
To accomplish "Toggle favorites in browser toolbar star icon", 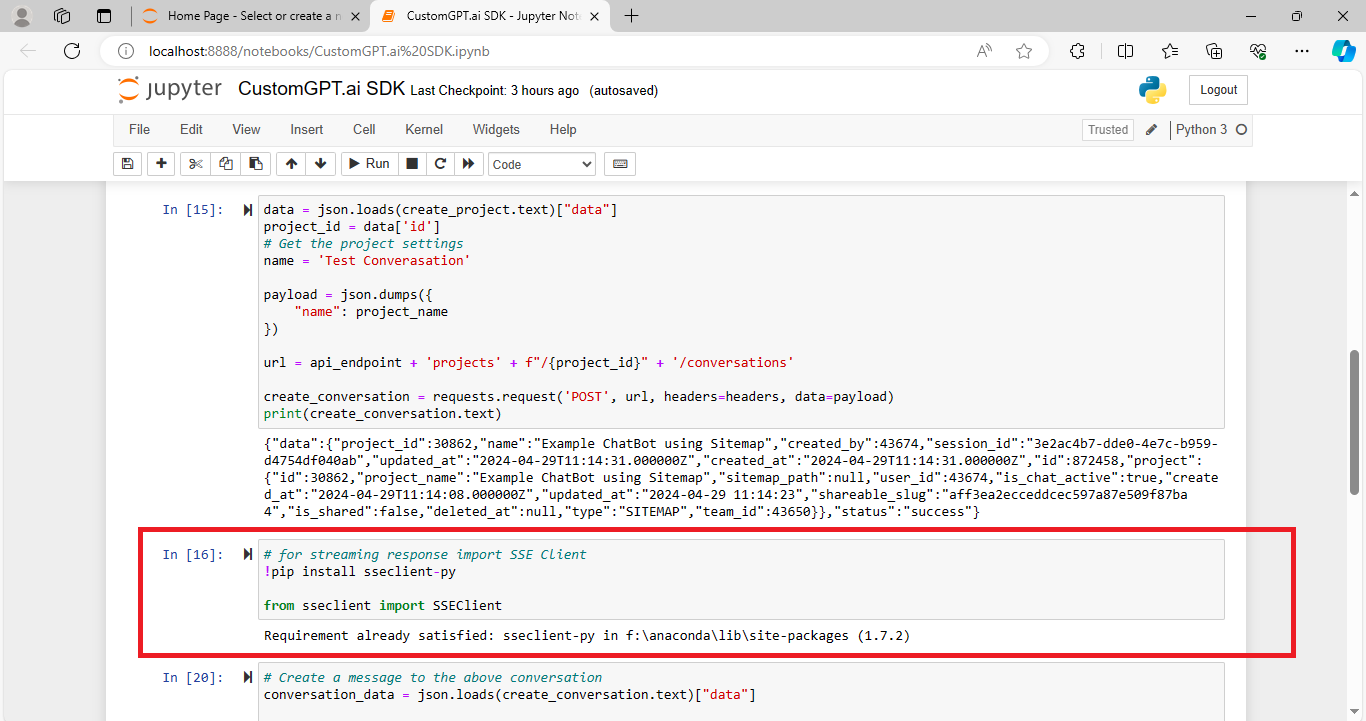I will 1023,50.
